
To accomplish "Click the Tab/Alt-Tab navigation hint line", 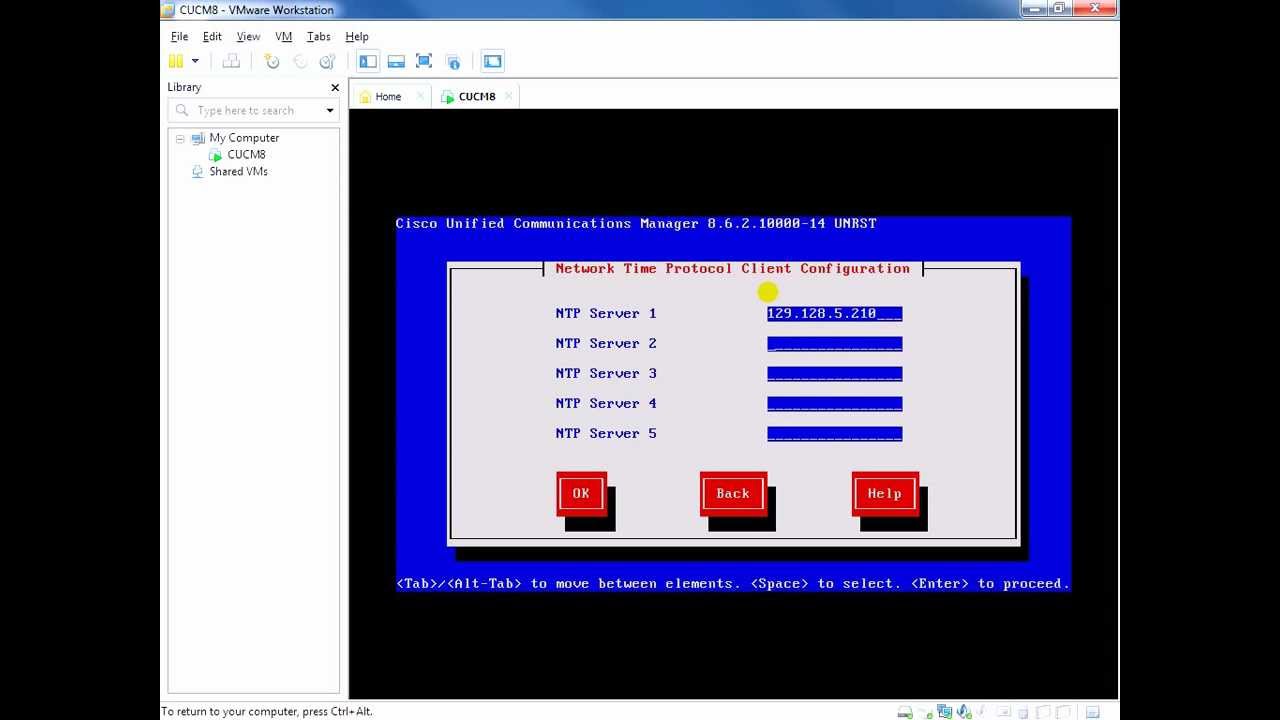I will tap(733, 583).
